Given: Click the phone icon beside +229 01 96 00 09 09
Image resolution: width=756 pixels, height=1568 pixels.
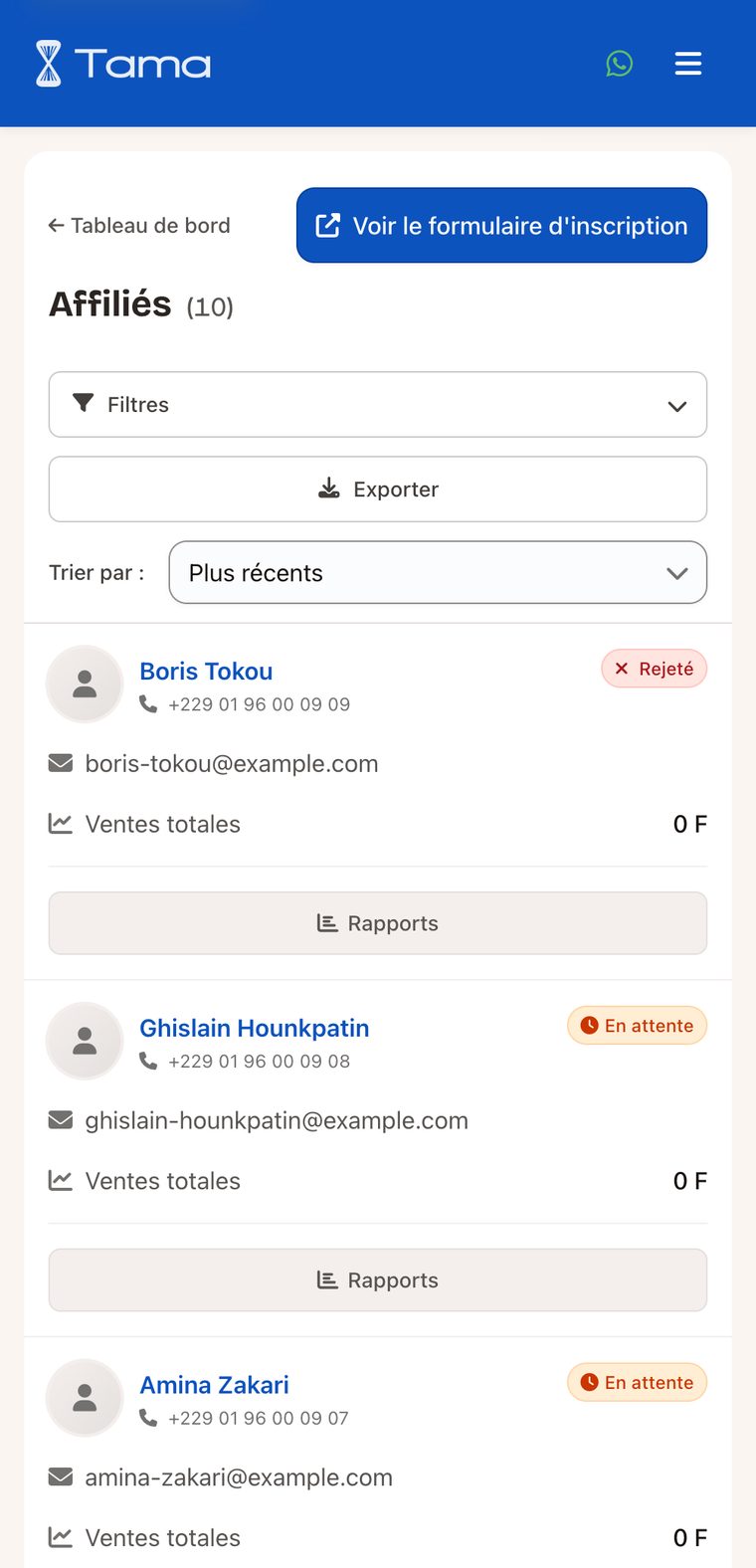Looking at the screenshot, I should coord(148,704).
